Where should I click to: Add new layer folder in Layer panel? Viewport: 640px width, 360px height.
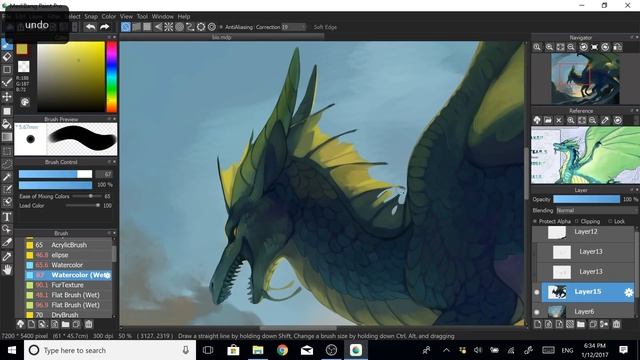click(x=581, y=324)
